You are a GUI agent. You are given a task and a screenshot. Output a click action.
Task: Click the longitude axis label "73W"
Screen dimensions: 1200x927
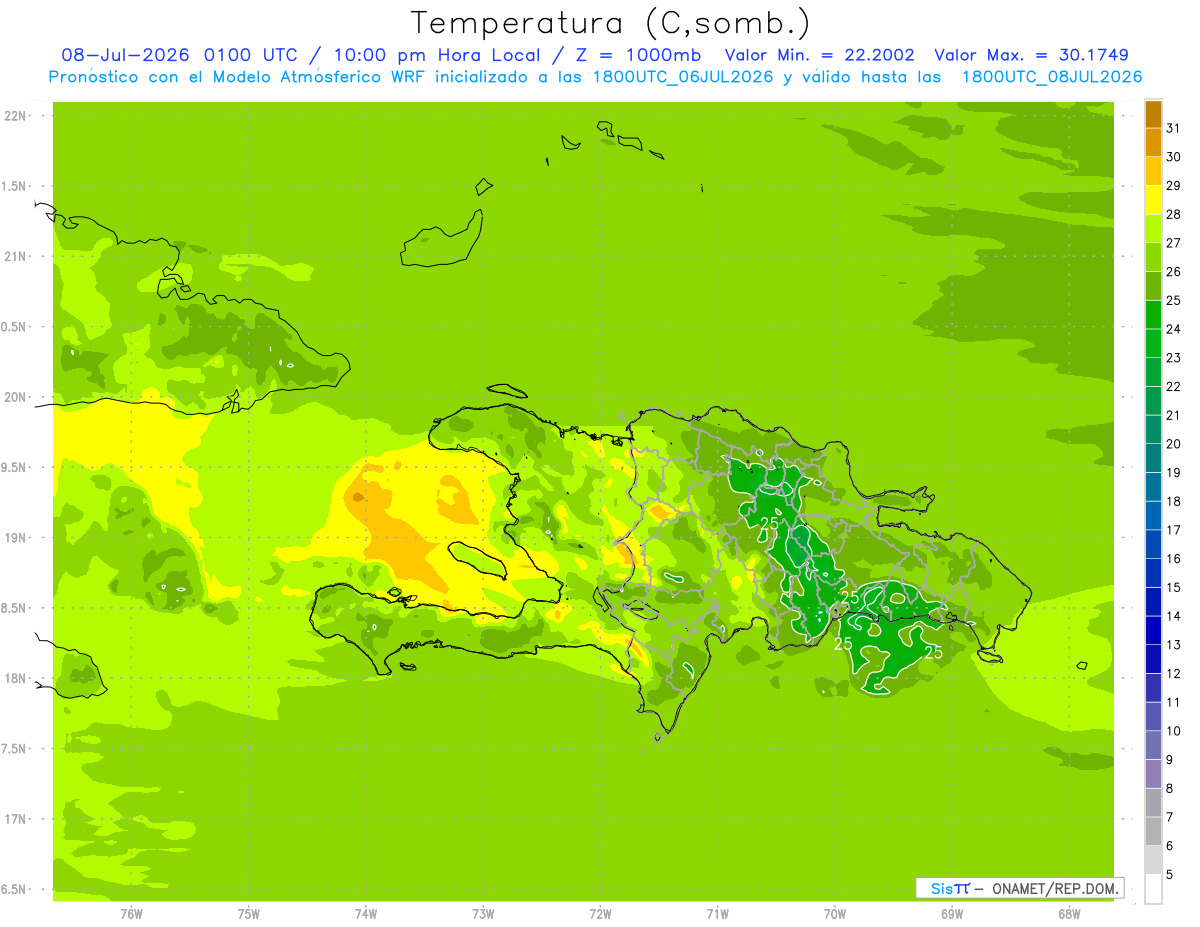point(483,914)
